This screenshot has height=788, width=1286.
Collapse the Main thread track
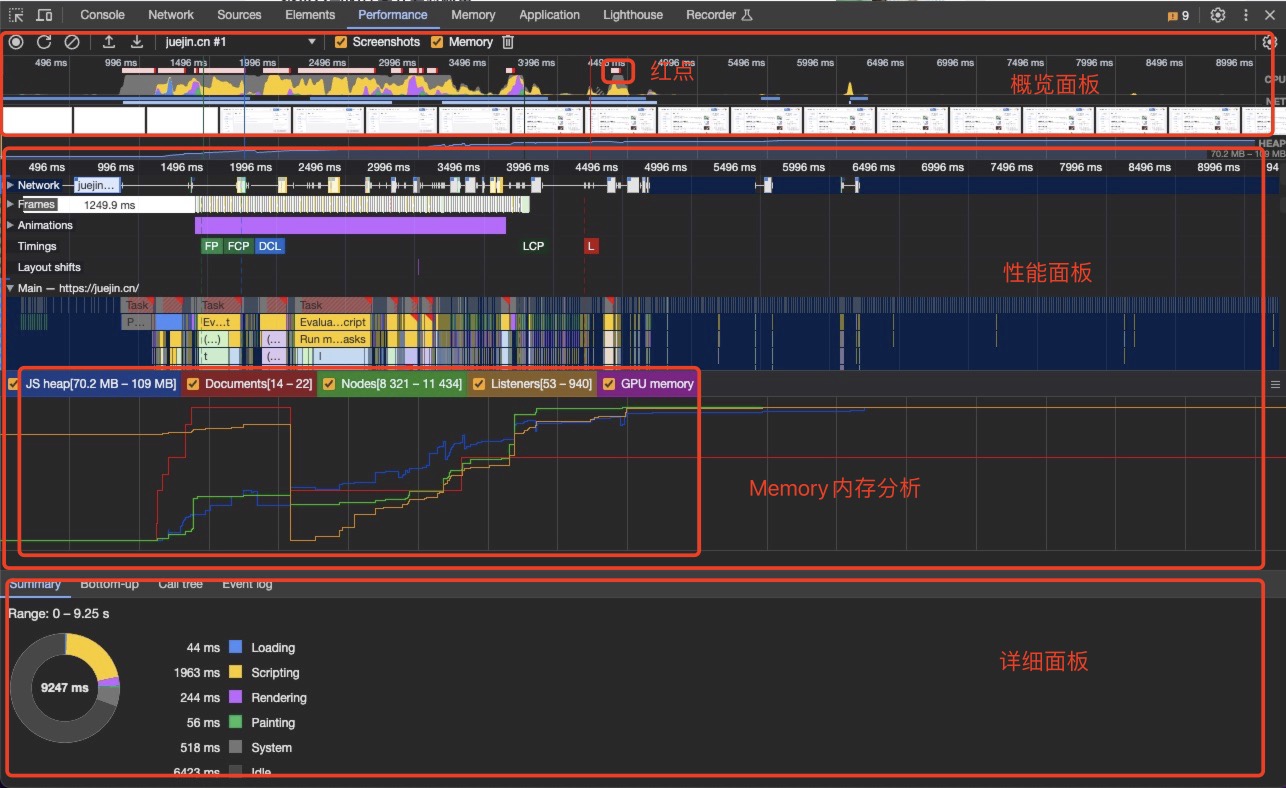coord(11,288)
